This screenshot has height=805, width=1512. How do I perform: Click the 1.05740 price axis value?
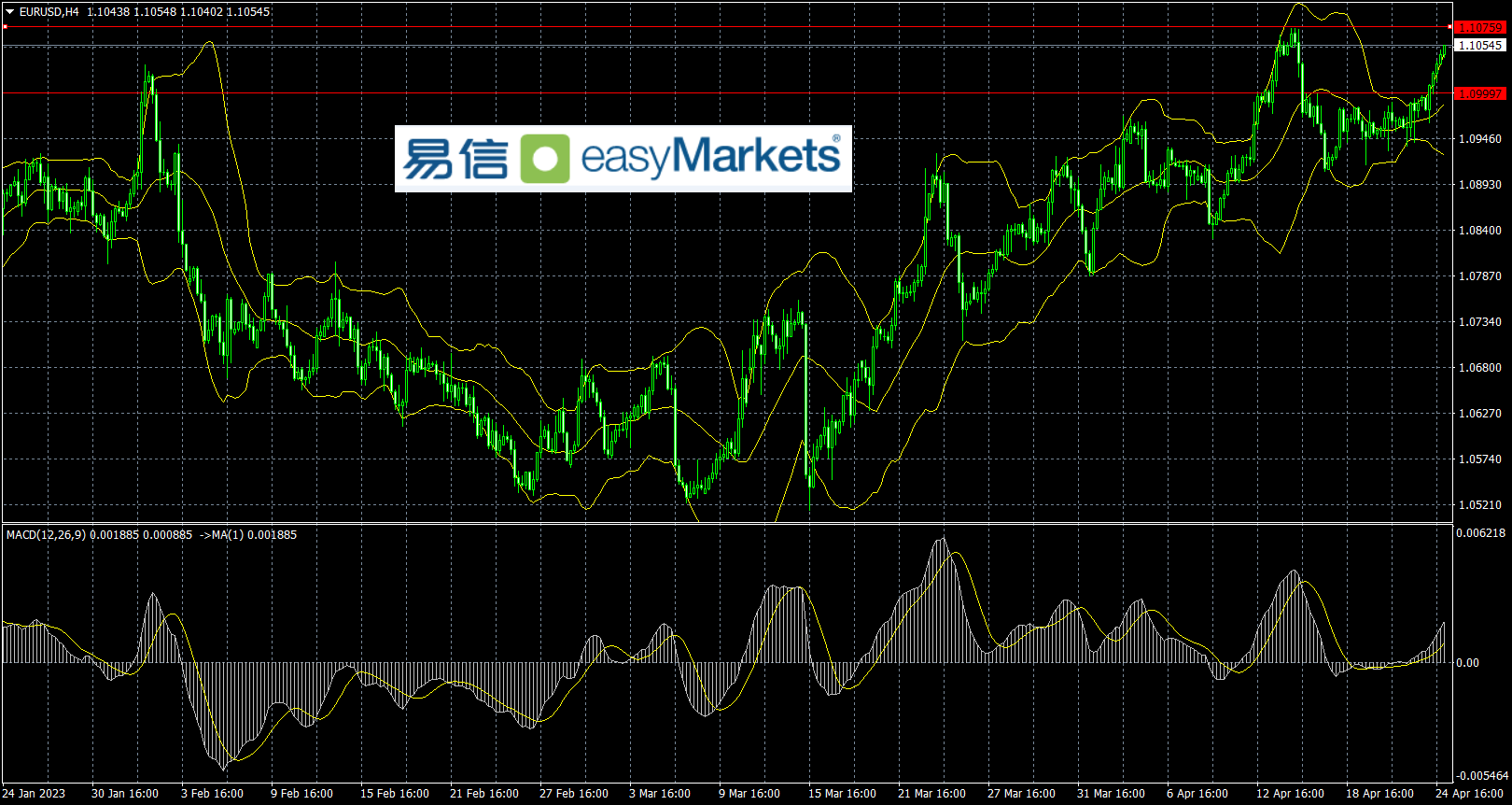coord(1480,459)
